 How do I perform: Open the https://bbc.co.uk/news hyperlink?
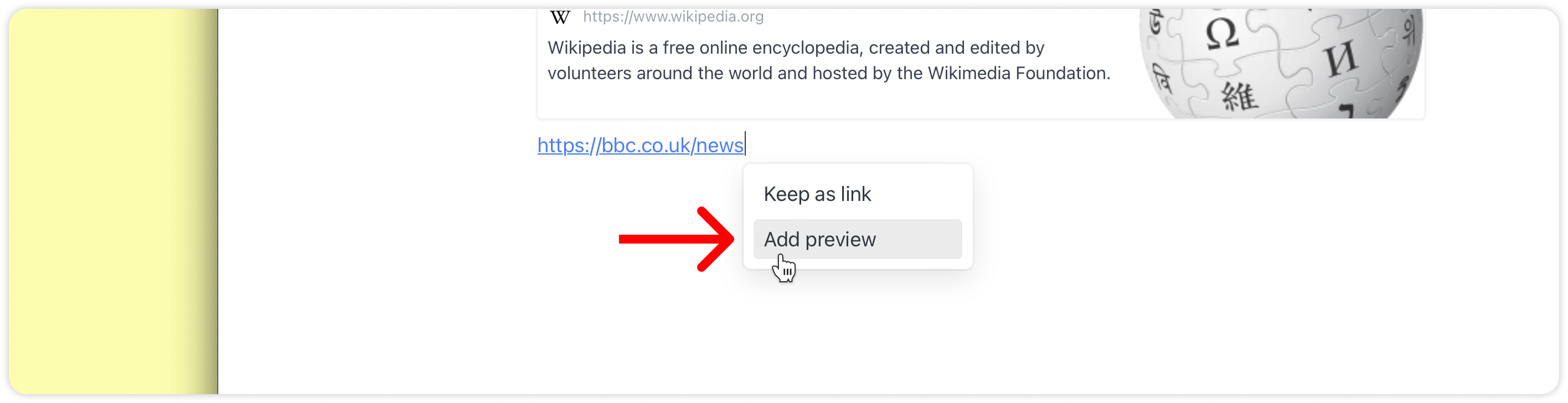click(641, 146)
